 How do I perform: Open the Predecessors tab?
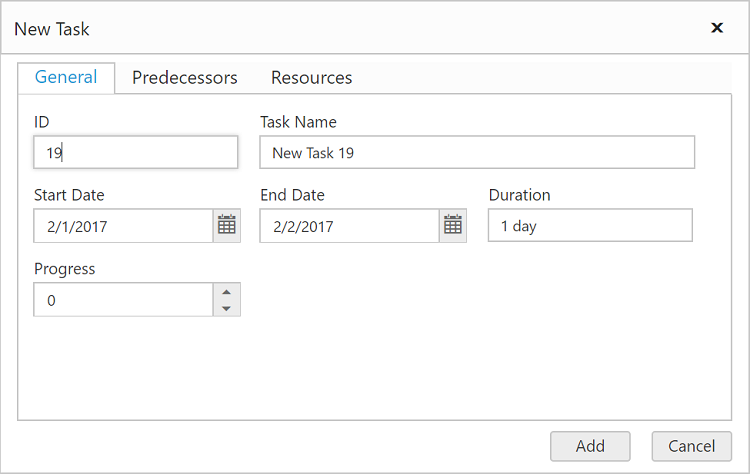pyautogui.click(x=185, y=78)
